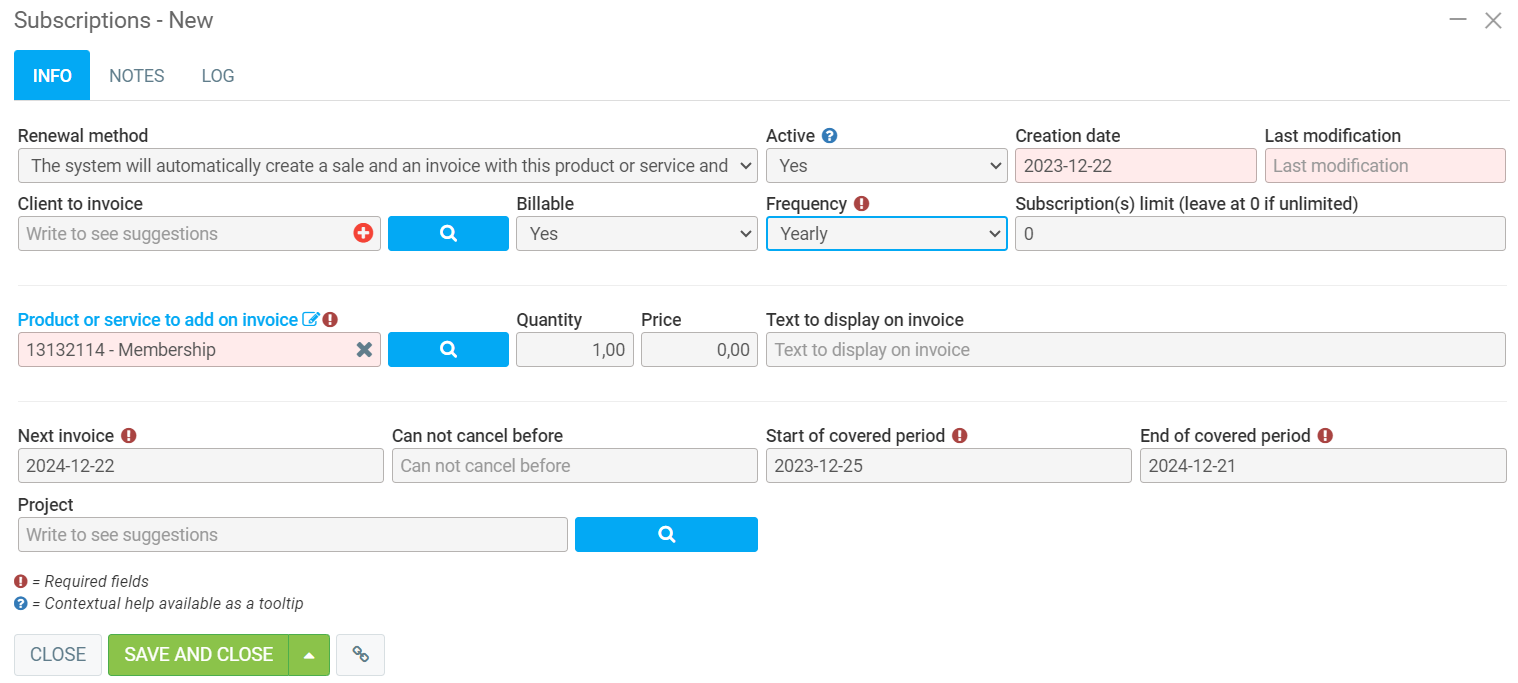The image size is (1518, 683).
Task: Expand the Renewal method dropdown
Action: point(387,166)
